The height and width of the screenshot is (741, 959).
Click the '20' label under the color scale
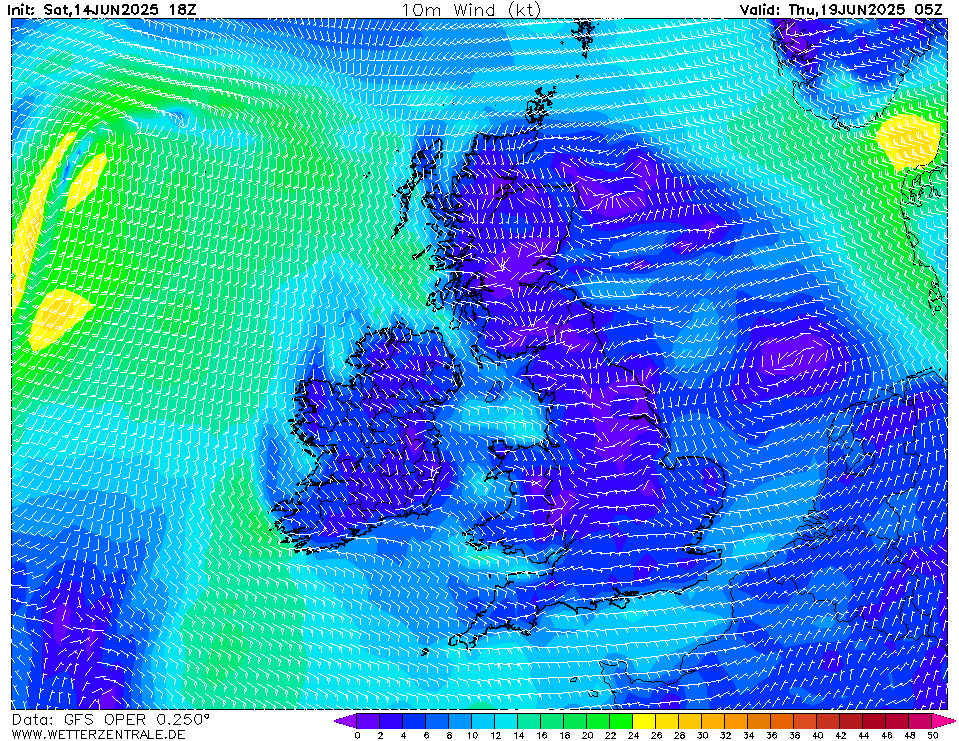tap(587, 735)
